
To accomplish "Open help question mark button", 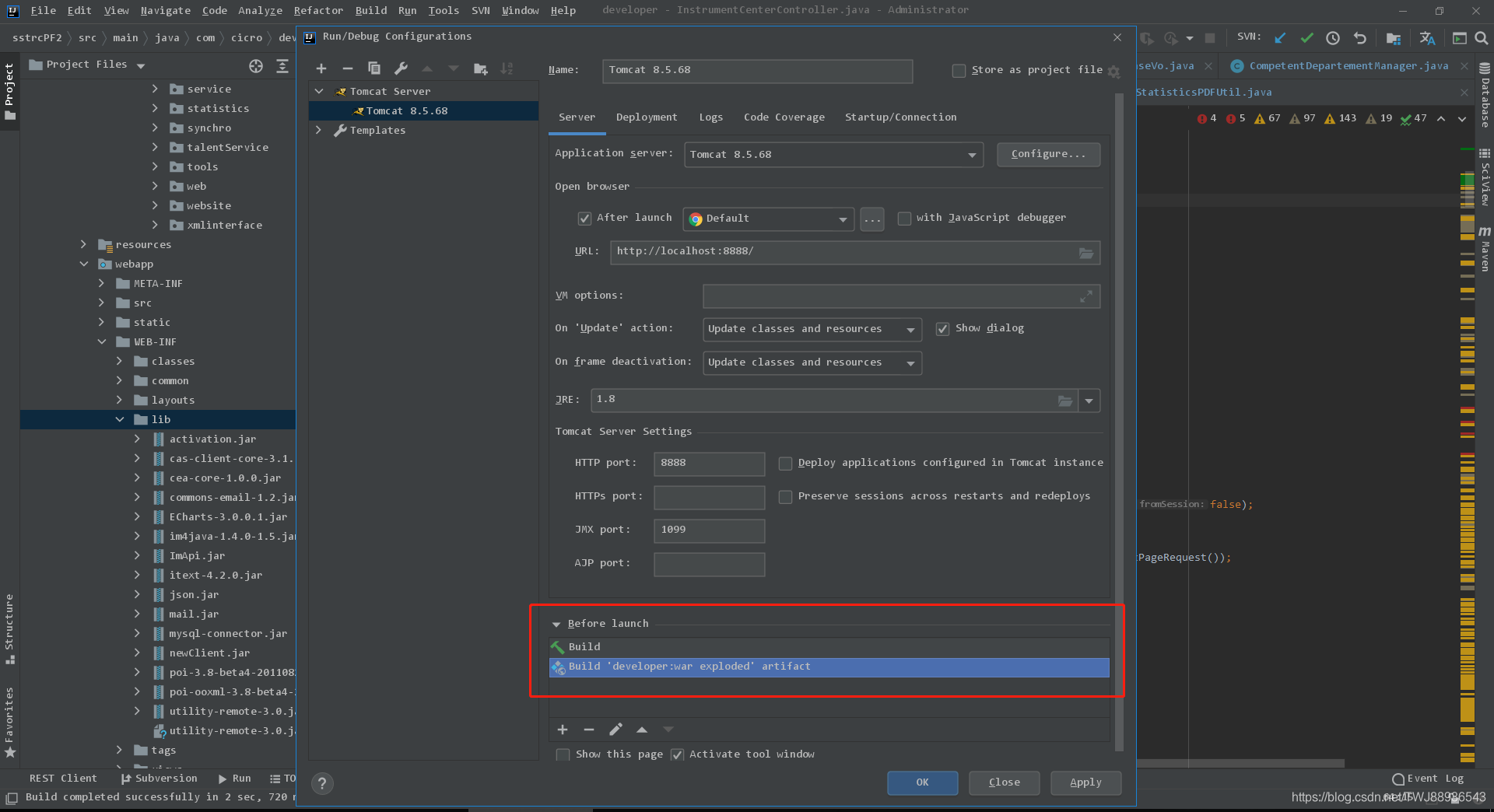I will [x=323, y=783].
